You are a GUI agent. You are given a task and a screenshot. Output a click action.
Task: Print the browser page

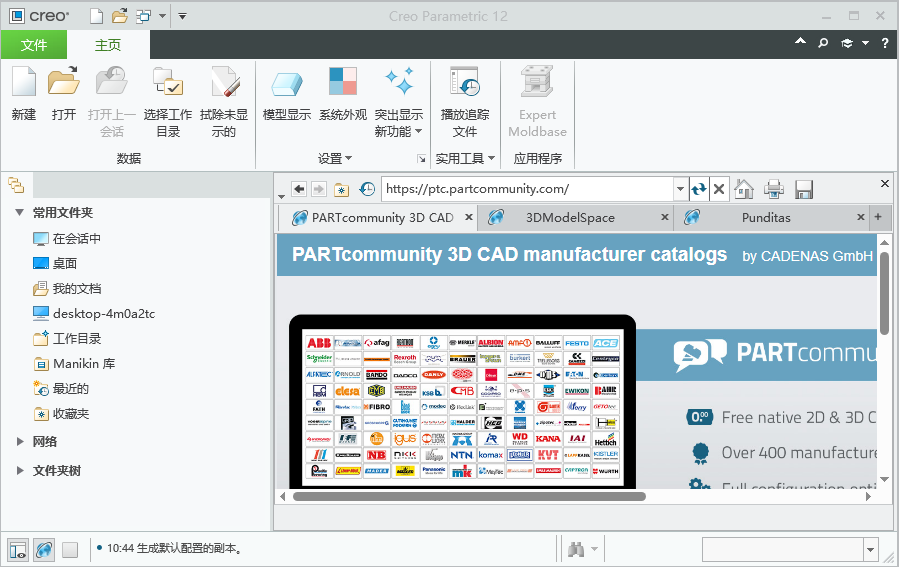[x=774, y=189]
